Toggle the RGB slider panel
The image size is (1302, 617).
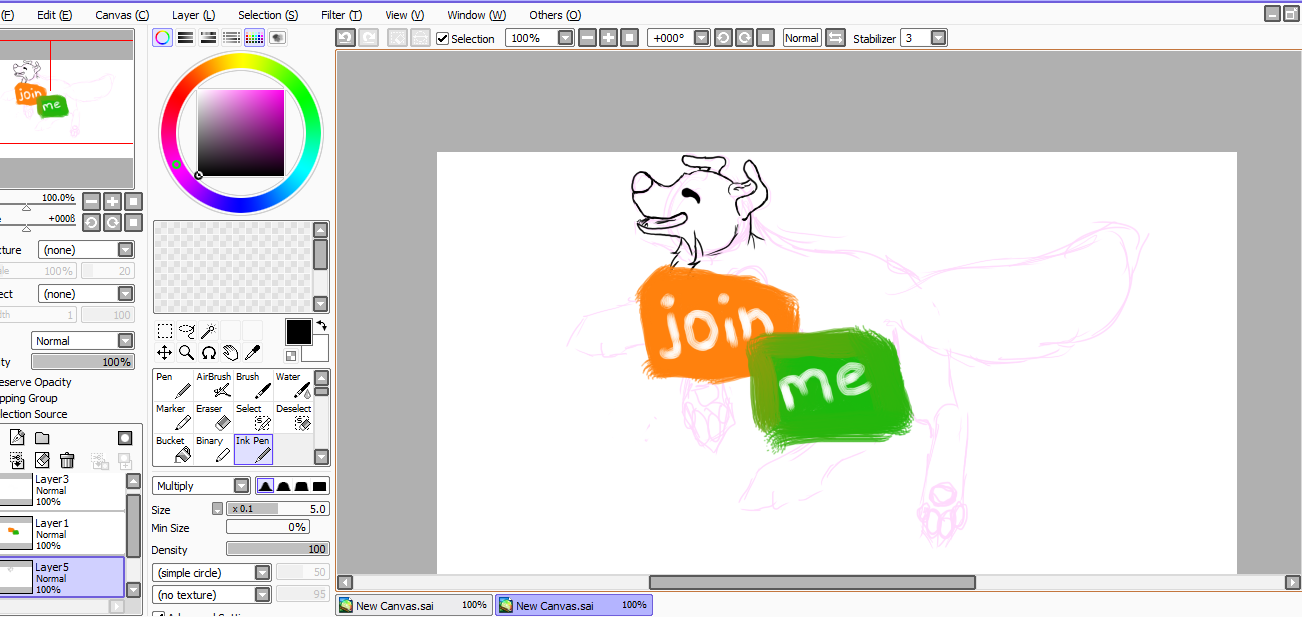point(185,37)
